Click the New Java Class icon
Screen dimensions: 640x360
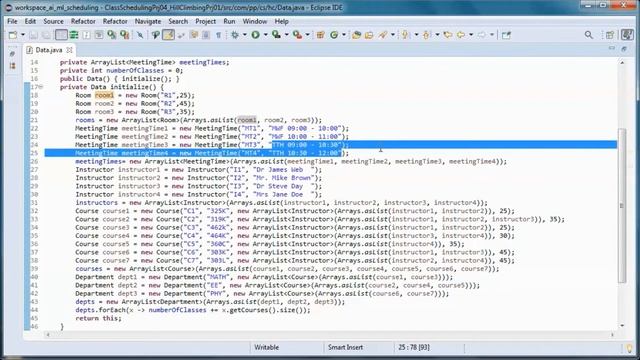point(334,35)
